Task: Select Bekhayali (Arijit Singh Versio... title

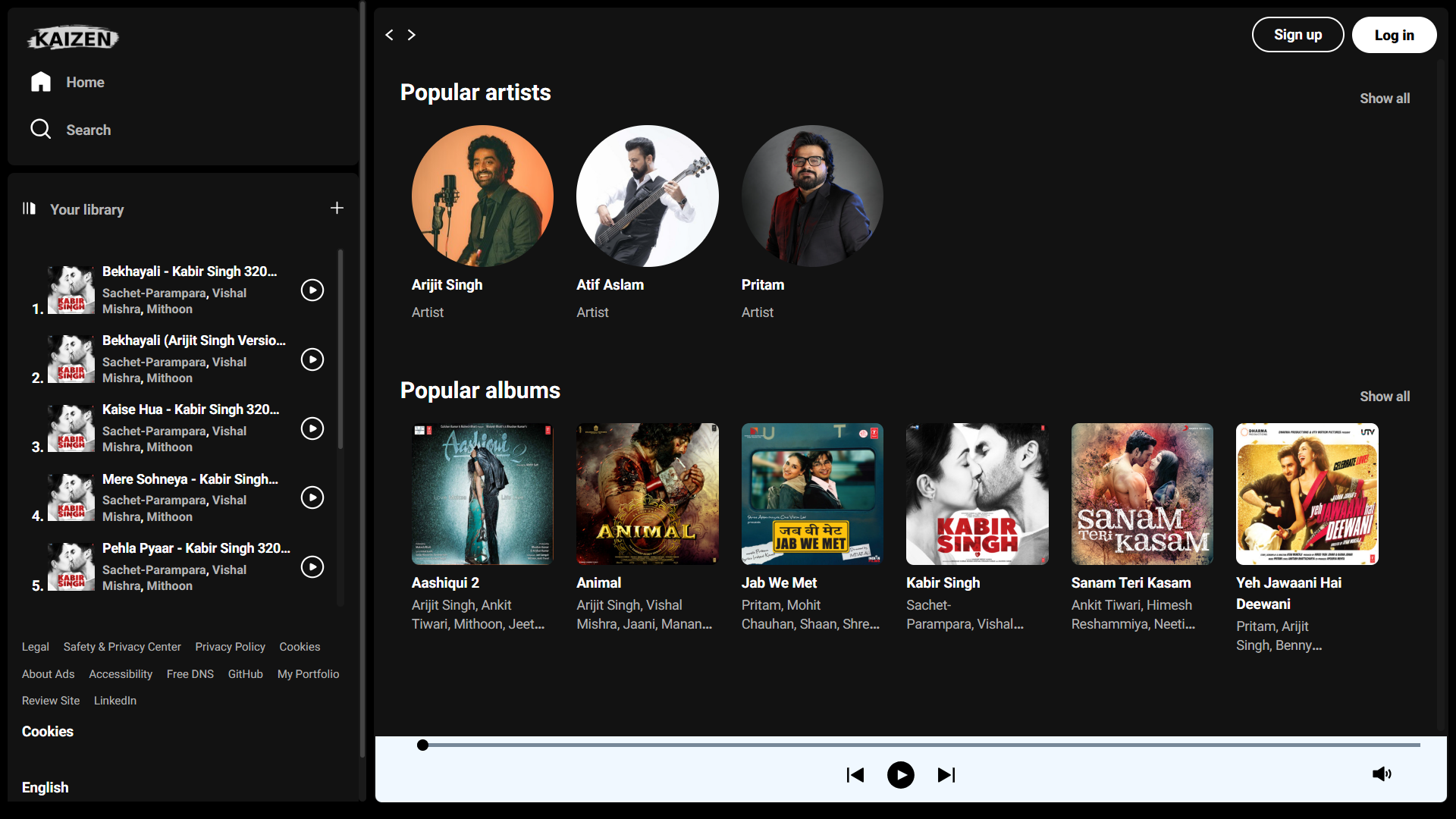Action: pos(194,340)
